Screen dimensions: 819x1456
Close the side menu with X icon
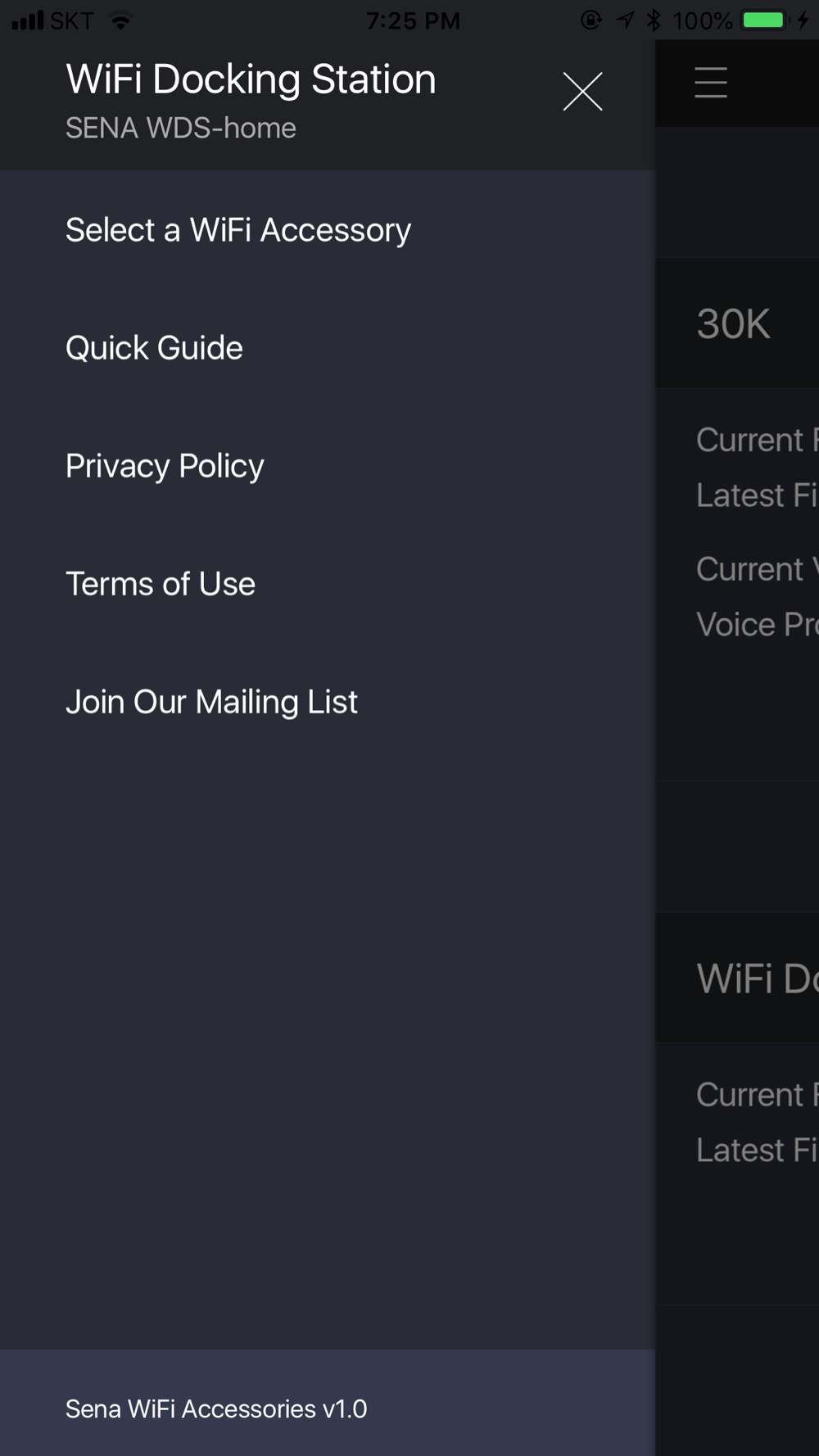point(582,91)
